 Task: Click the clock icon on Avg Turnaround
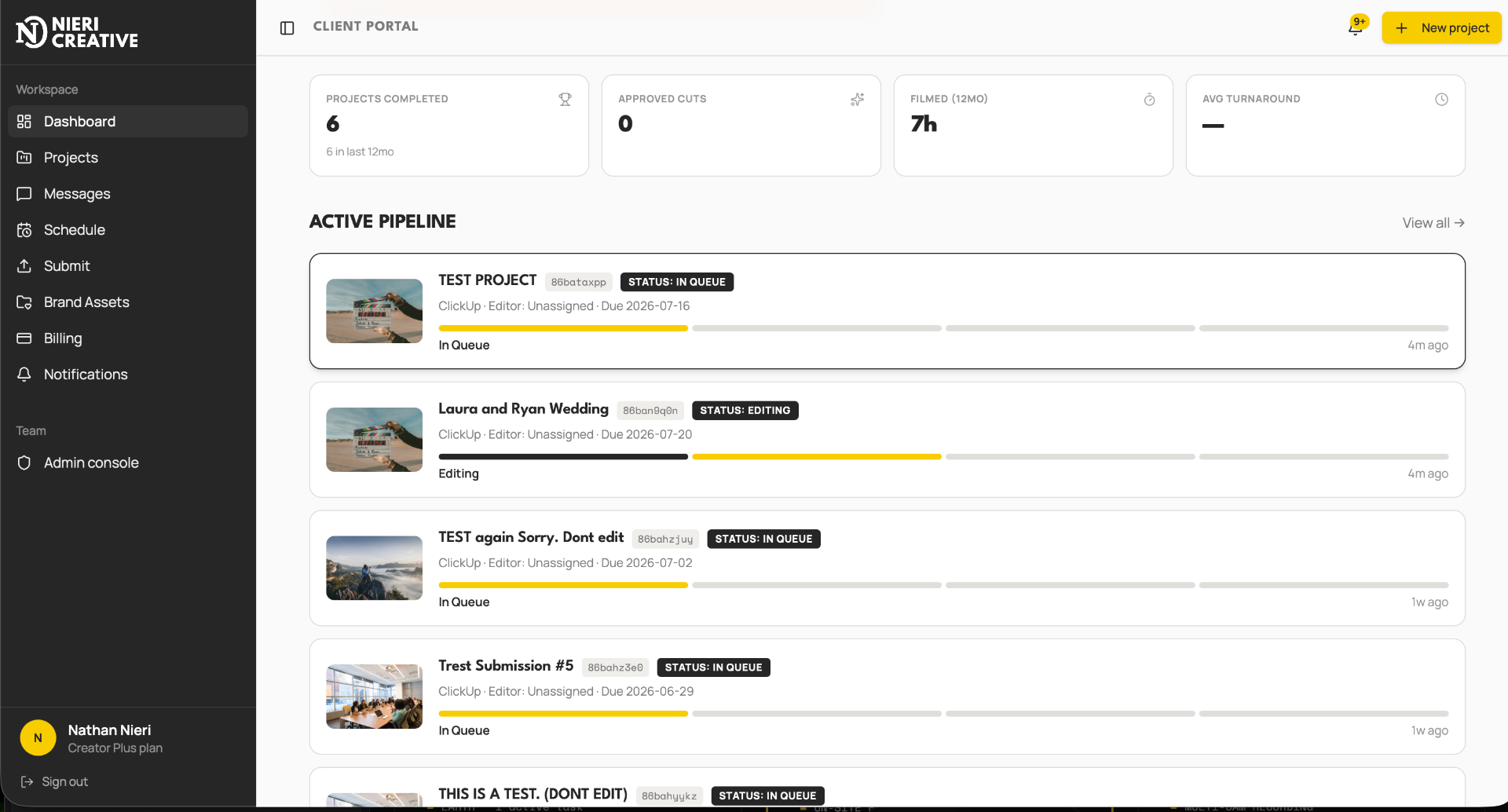point(1441,100)
